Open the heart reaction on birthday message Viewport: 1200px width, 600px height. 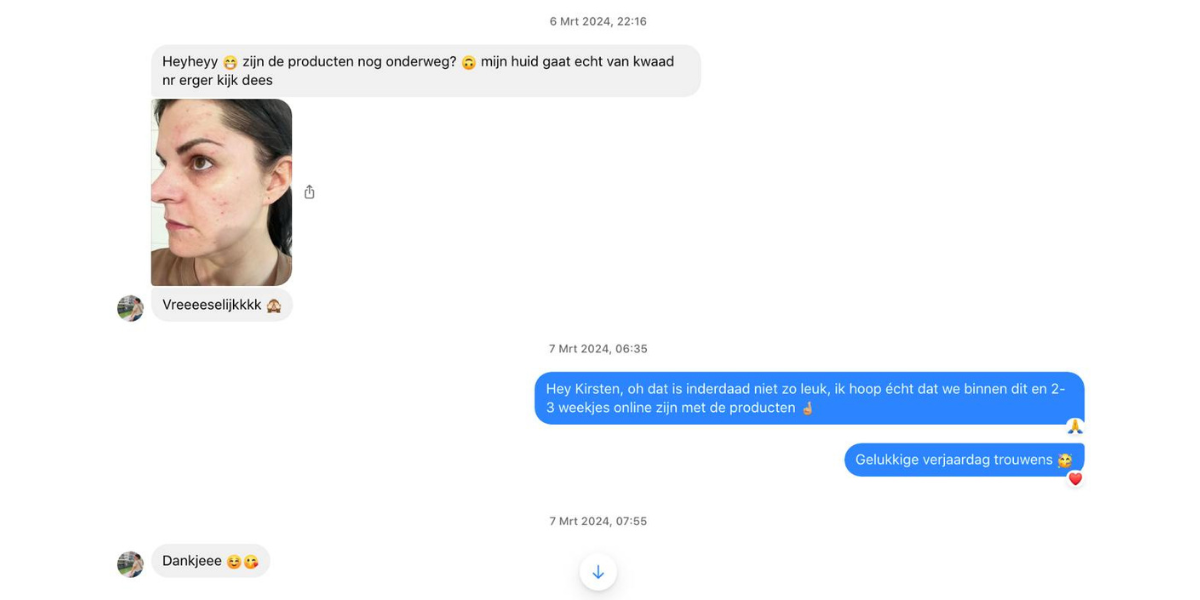(x=1075, y=479)
